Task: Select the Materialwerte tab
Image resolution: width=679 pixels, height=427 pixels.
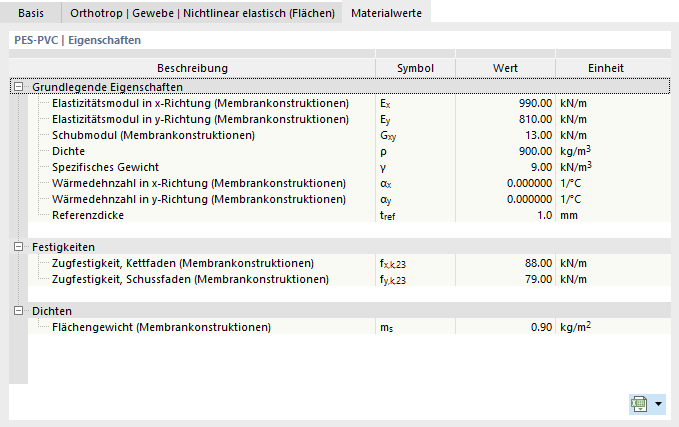Action: click(386, 13)
